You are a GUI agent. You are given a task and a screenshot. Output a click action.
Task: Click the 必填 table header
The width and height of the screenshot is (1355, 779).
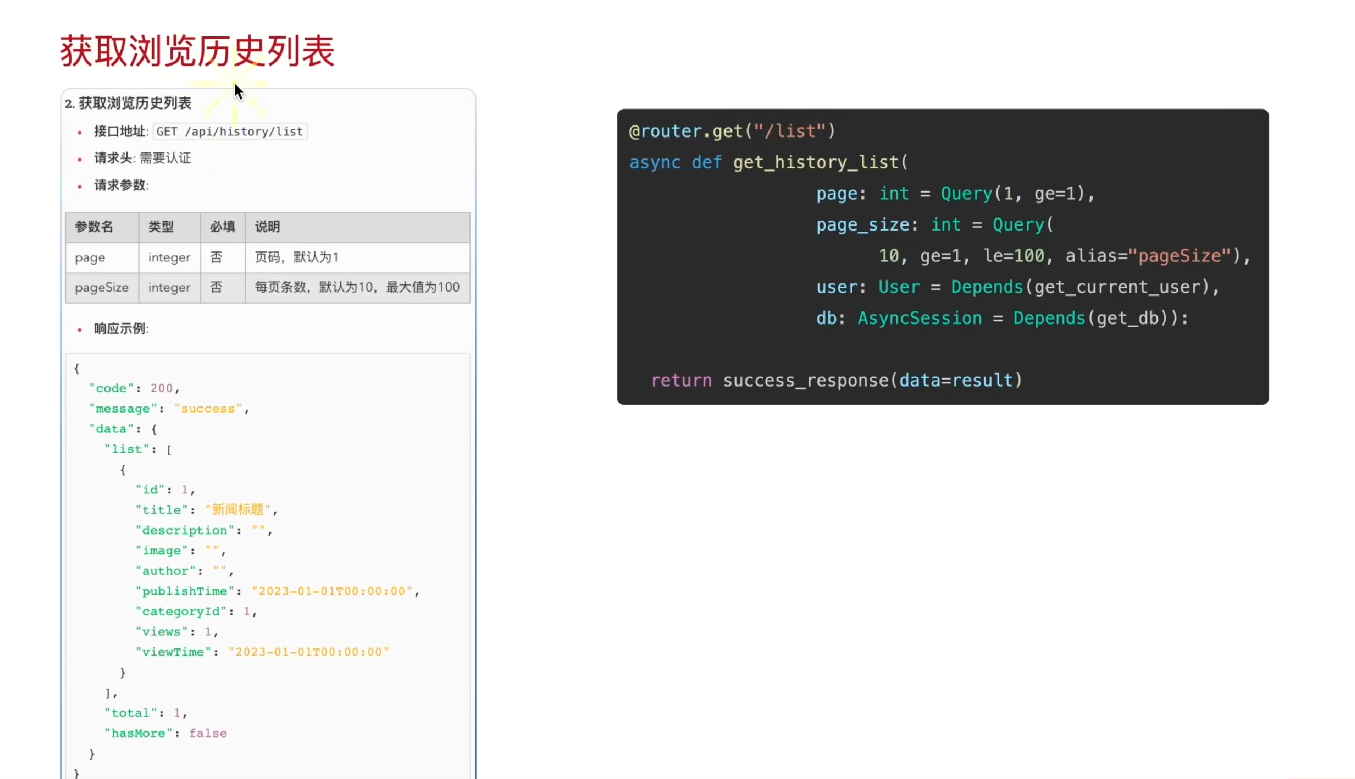(222, 227)
